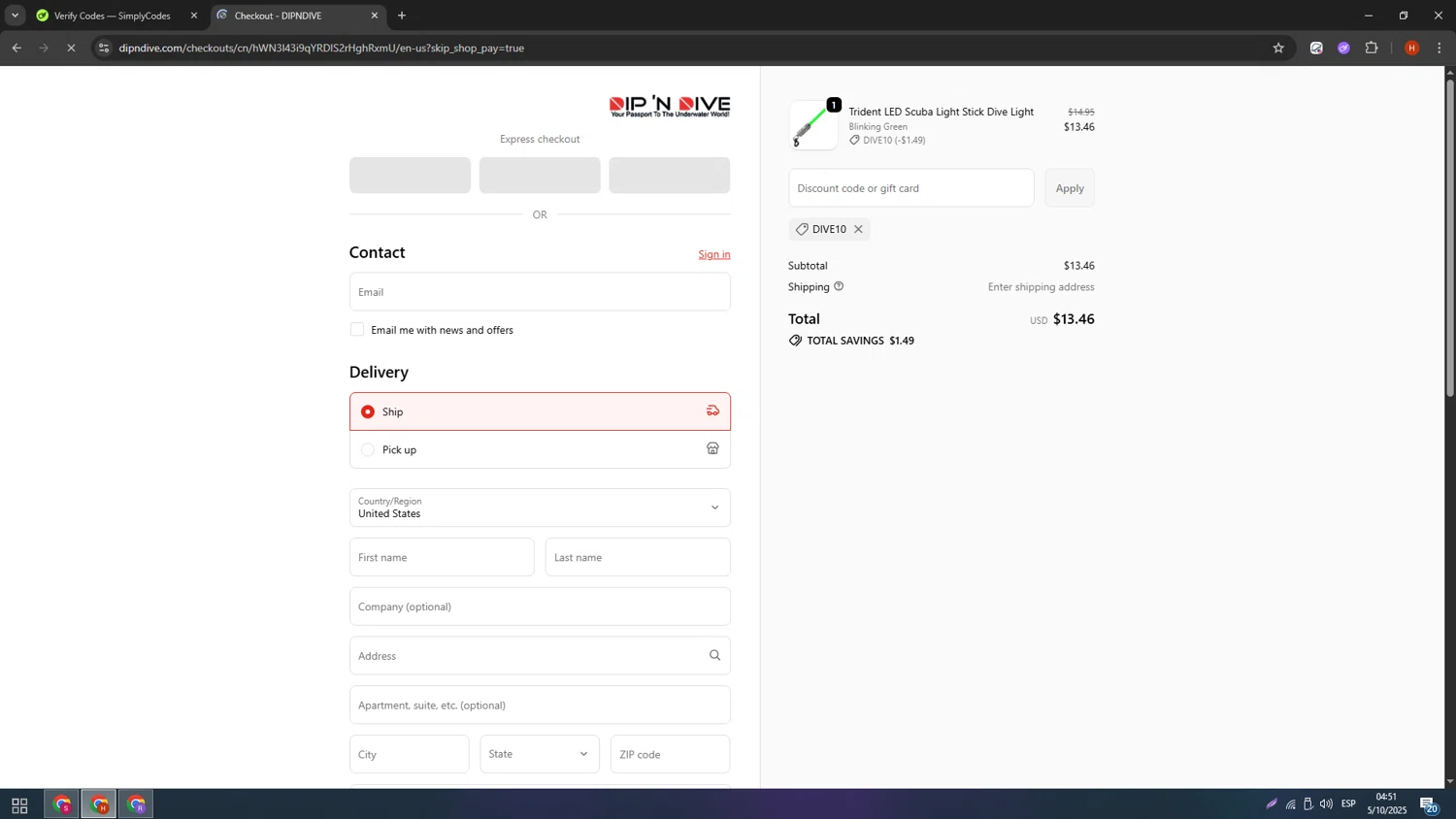Focus the Discount code or gift card field

[910, 188]
